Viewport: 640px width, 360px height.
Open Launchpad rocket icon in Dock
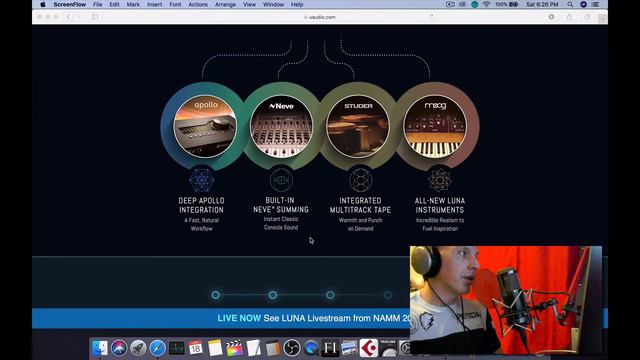(x=138, y=348)
